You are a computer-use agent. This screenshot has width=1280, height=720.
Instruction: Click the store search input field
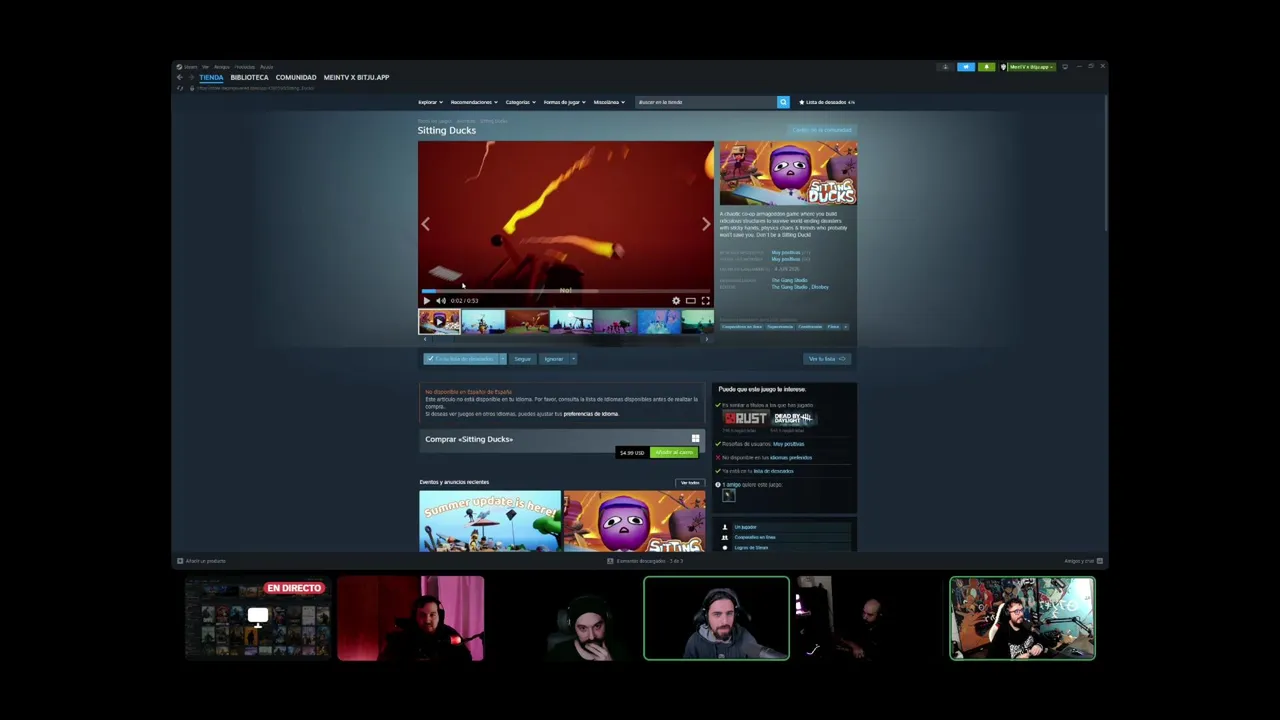click(706, 102)
